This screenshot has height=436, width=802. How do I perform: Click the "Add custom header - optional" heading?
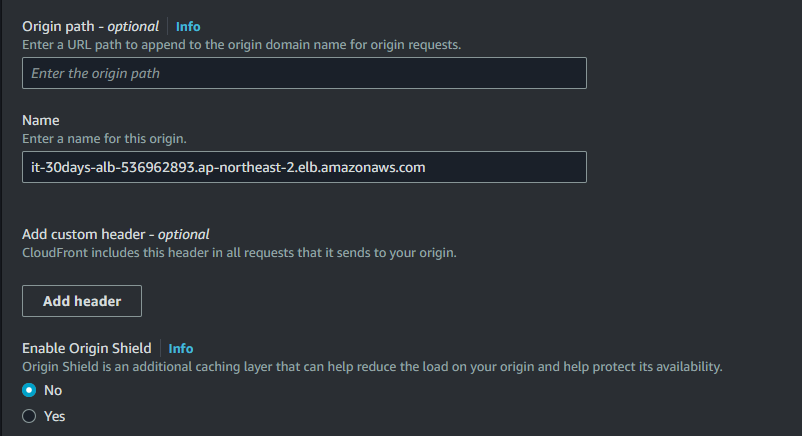[x=116, y=234]
